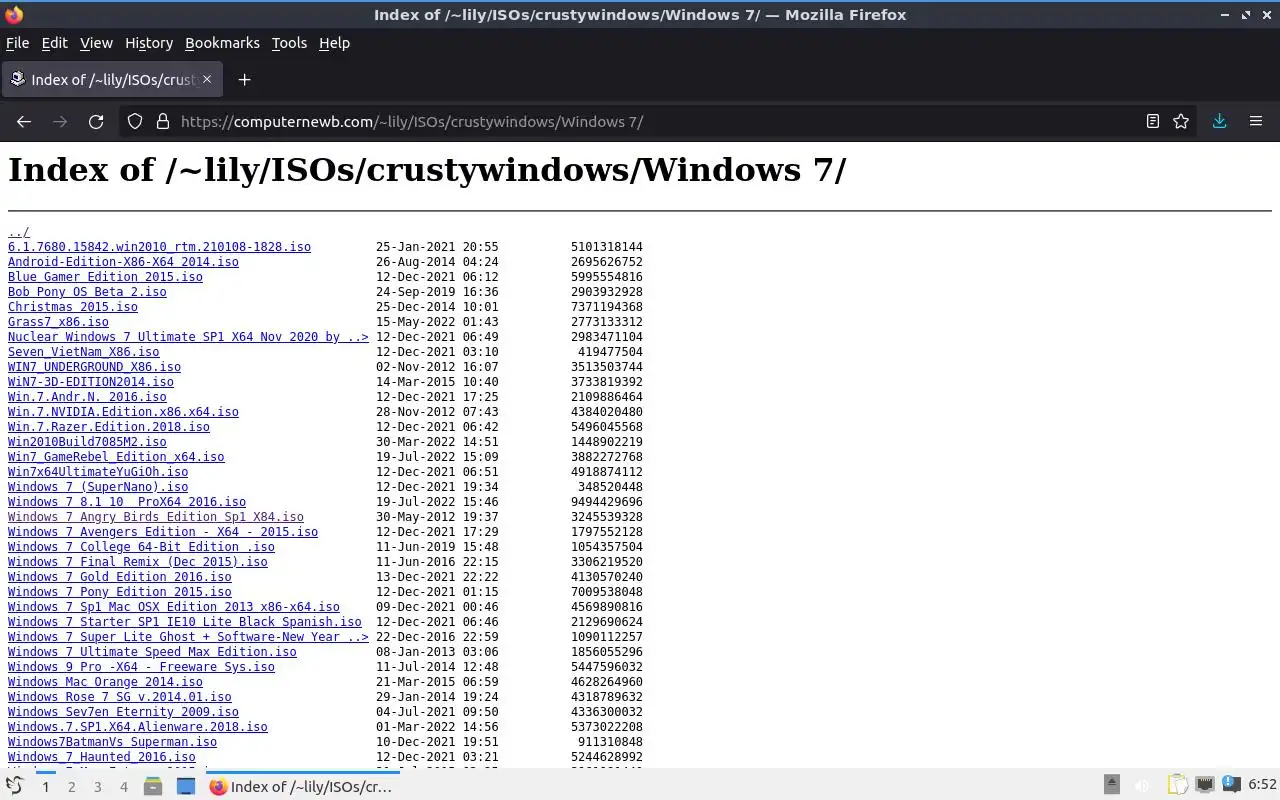Open Android-Edition-X86-X64_2014.iso link
This screenshot has height=800, width=1280.
(x=123, y=262)
